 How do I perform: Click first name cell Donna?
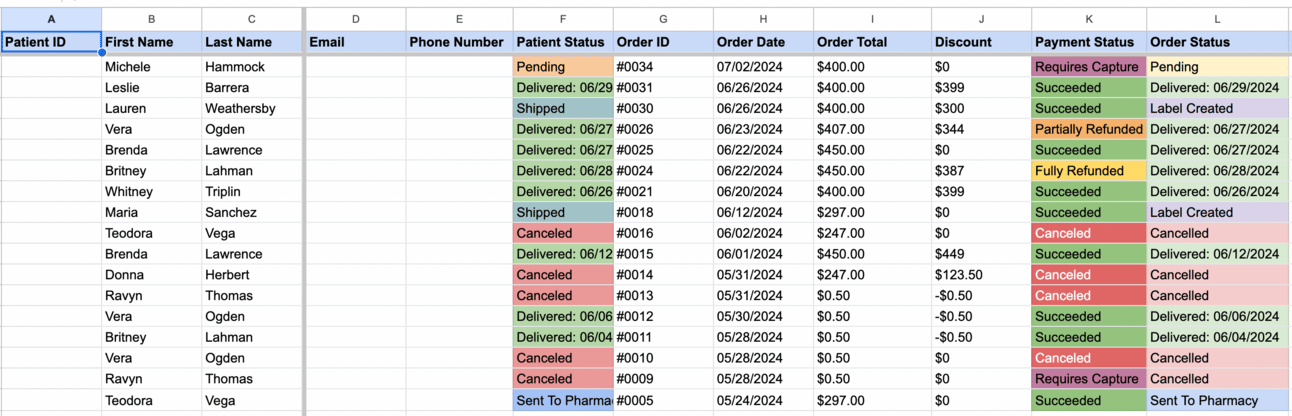pyautogui.click(x=151, y=275)
